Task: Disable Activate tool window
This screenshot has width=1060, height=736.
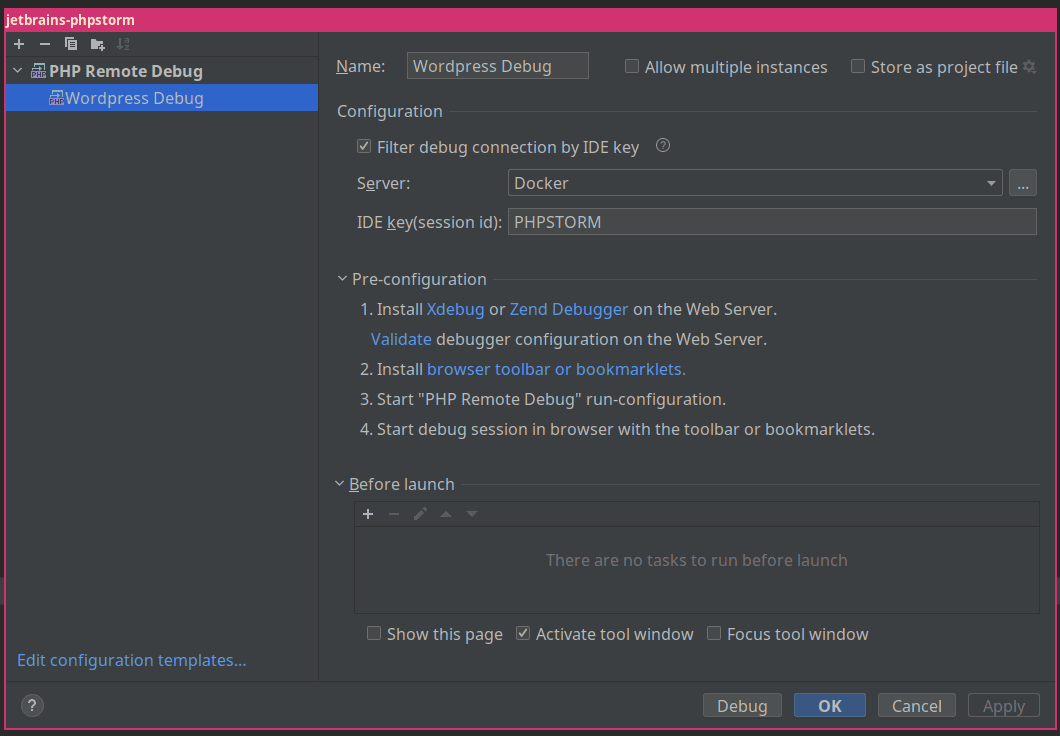Action: tap(523, 633)
